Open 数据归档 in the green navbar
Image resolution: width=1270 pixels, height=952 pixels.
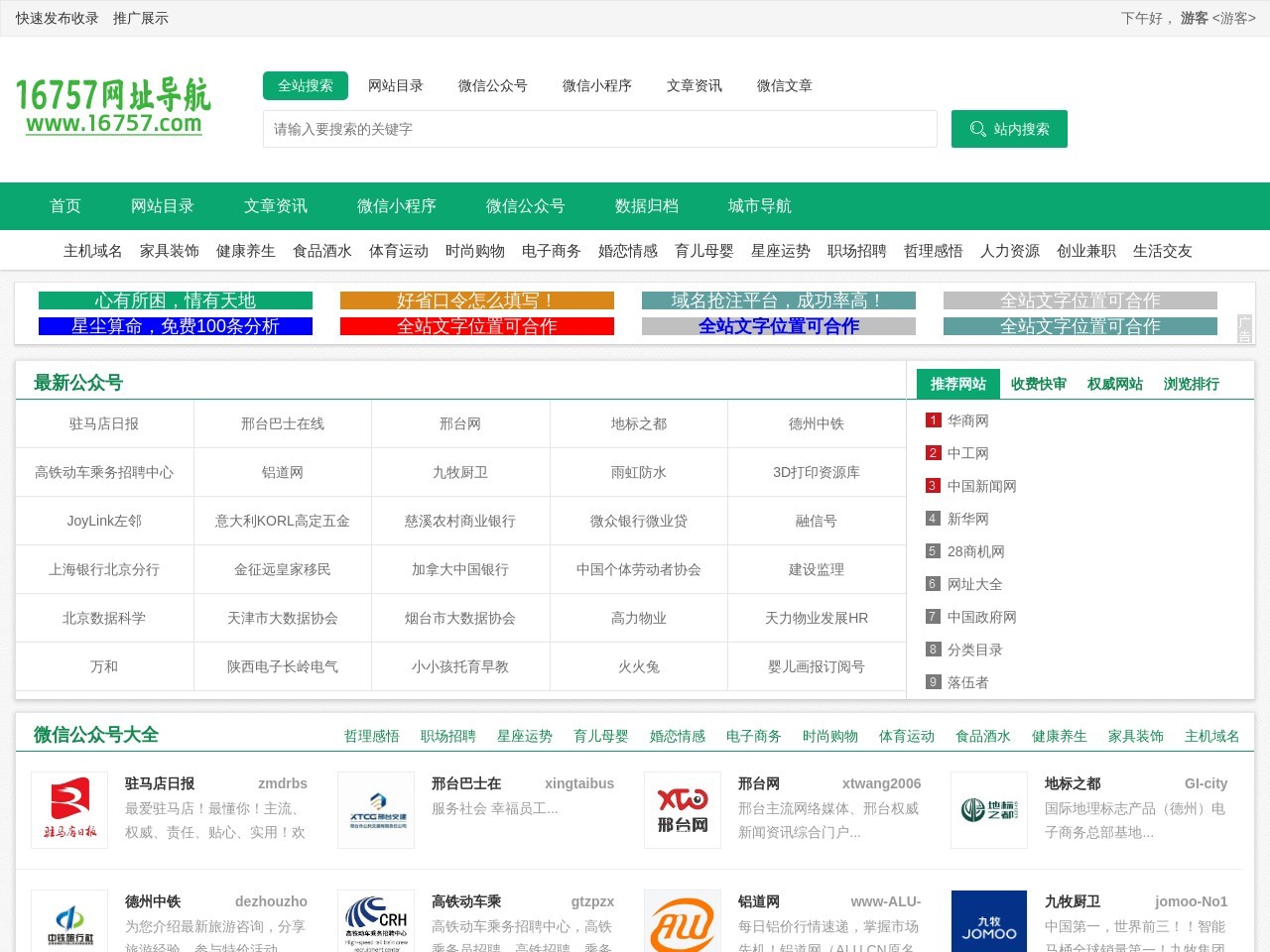(647, 206)
